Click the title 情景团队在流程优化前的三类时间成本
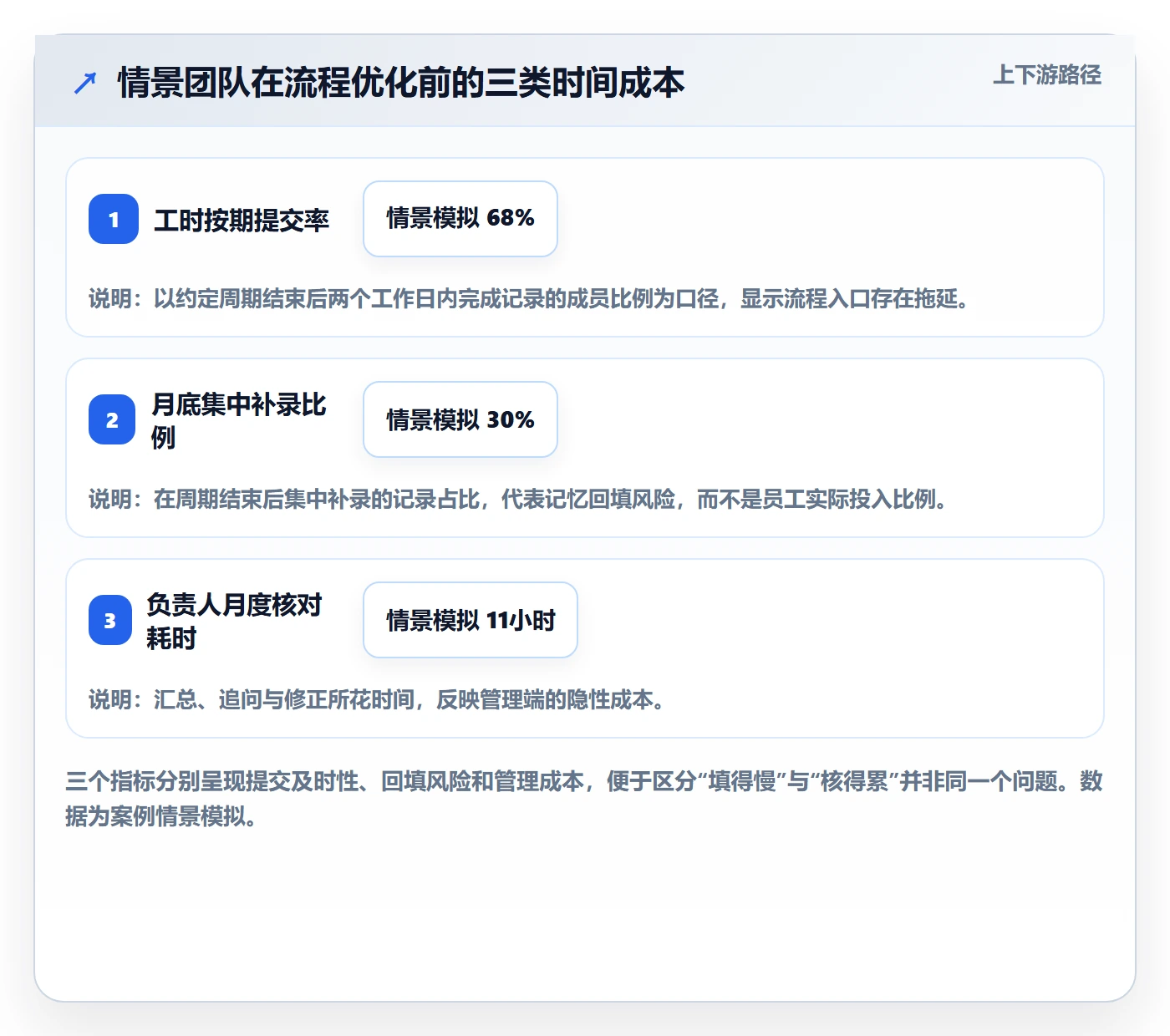The image size is (1170, 1036). pyautogui.click(x=401, y=83)
